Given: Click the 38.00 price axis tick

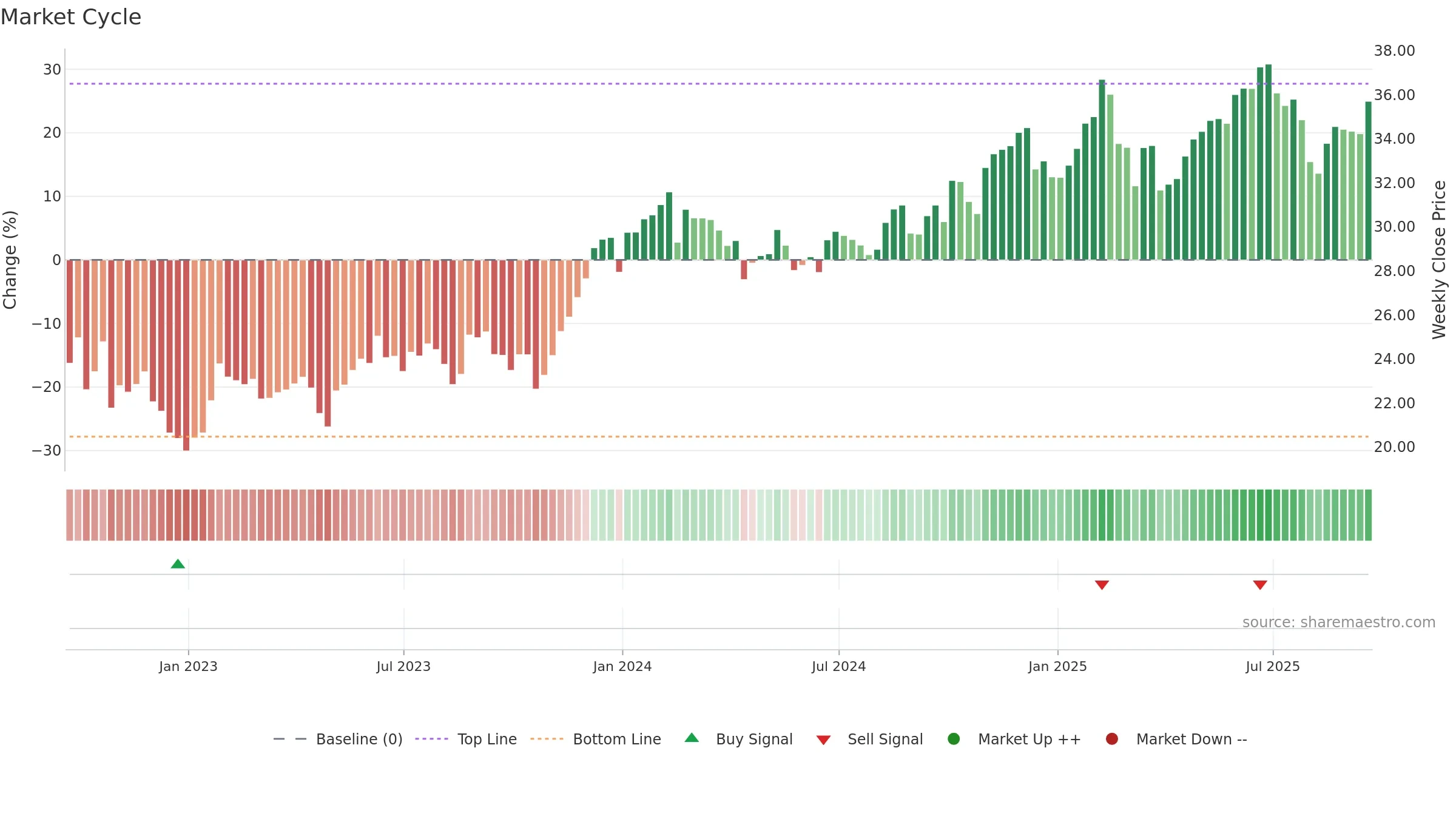Looking at the screenshot, I should 1394,51.
